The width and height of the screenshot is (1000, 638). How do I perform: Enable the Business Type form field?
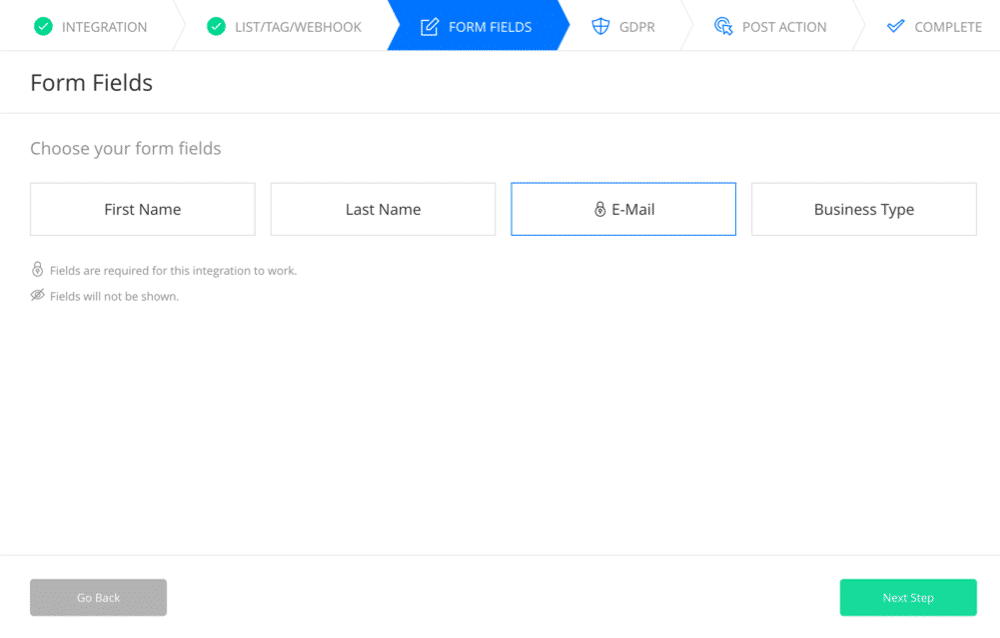coord(864,209)
